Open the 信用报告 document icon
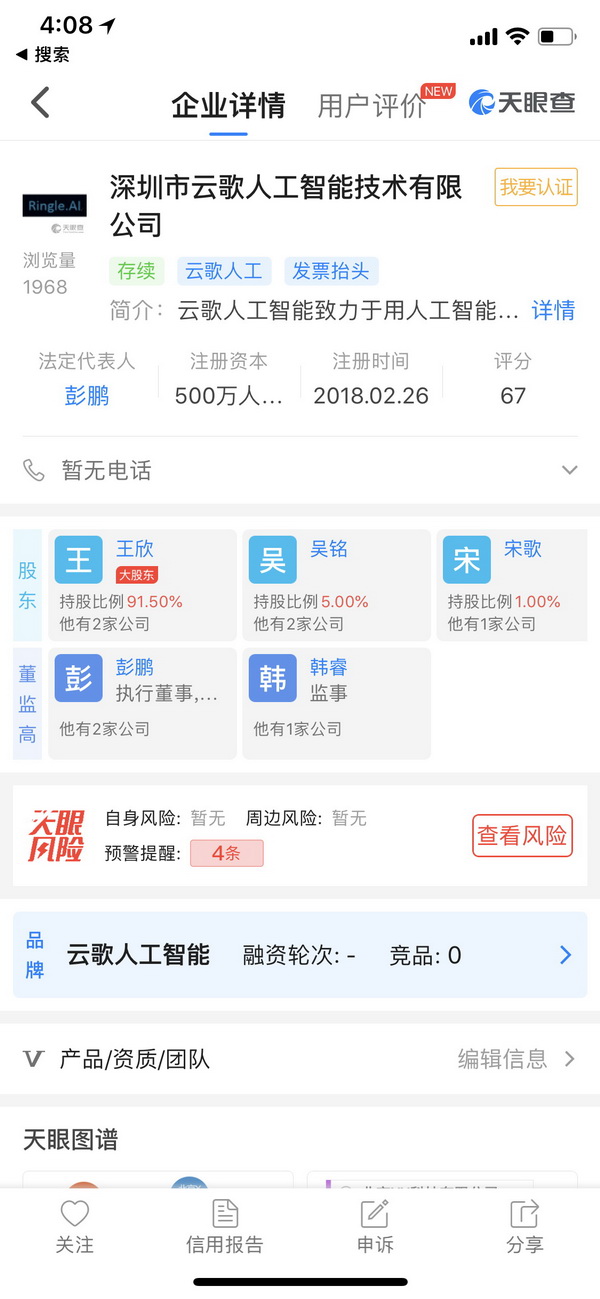600x1299 pixels. coord(225,1213)
